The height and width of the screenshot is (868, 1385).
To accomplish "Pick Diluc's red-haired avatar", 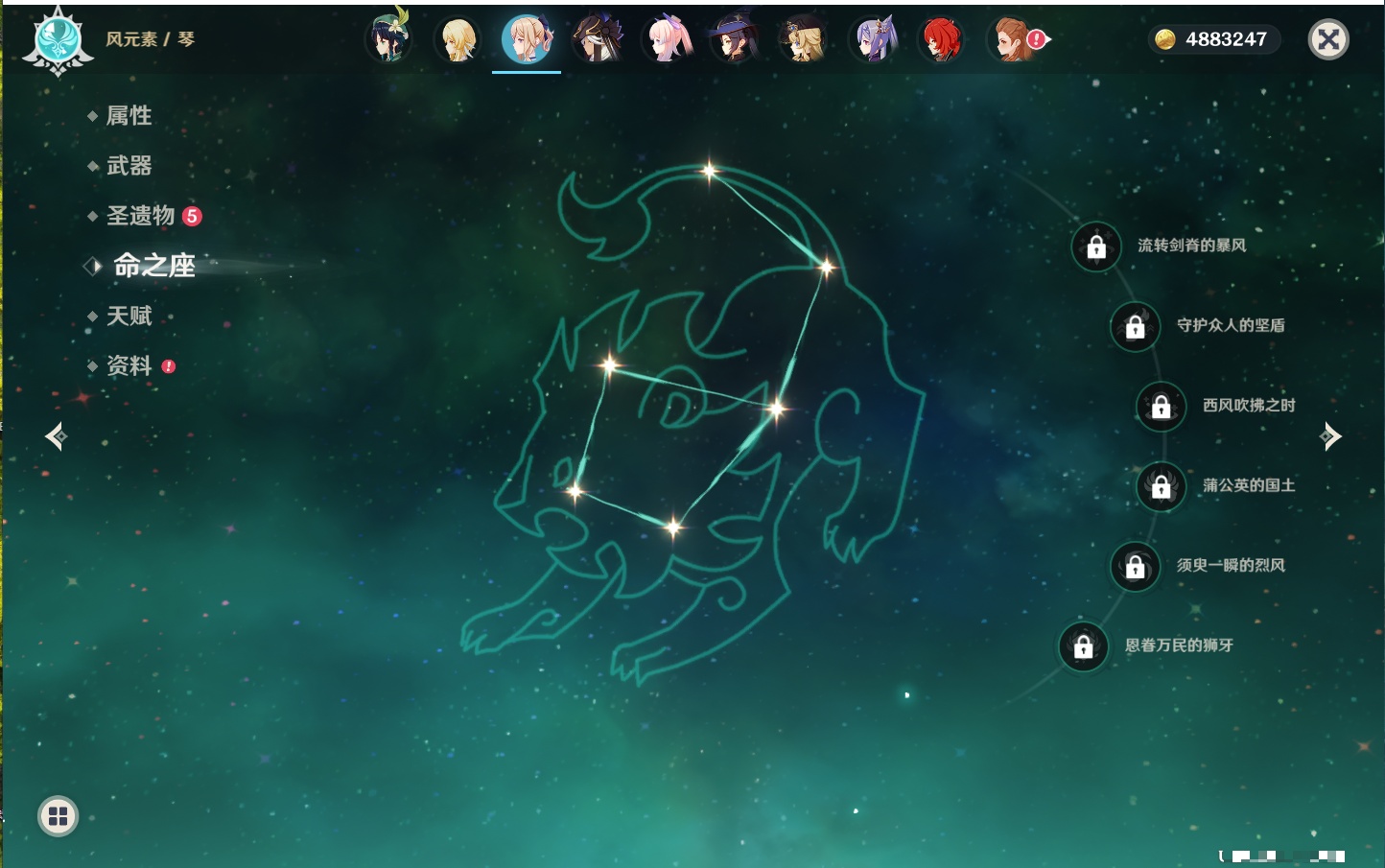I will click(x=942, y=39).
